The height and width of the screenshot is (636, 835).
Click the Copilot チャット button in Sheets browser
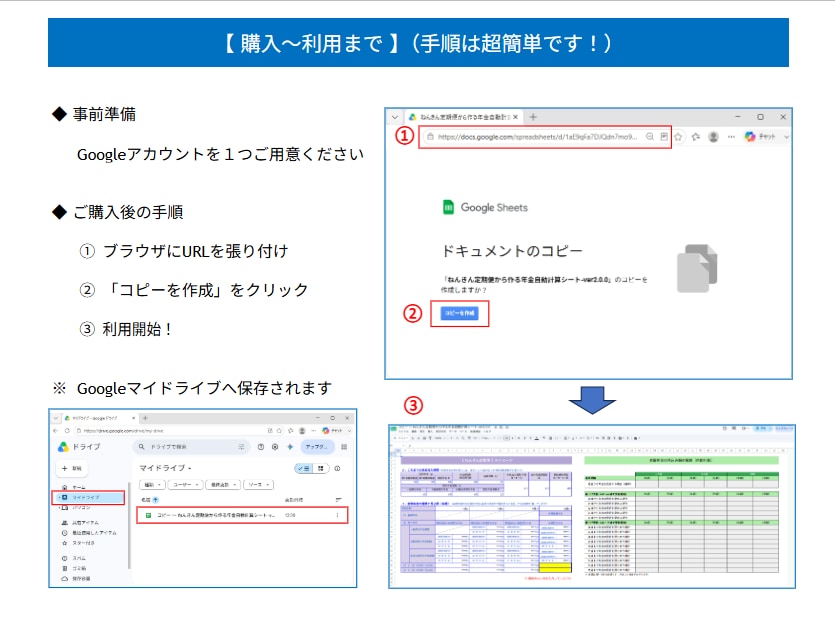(760, 137)
